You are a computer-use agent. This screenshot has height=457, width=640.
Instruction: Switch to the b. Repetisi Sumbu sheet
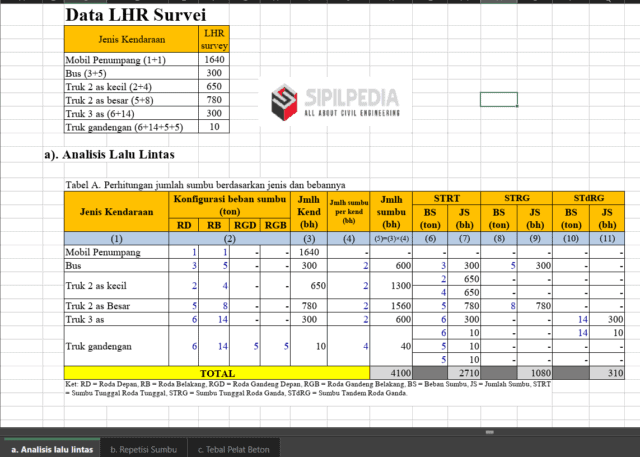click(147, 449)
